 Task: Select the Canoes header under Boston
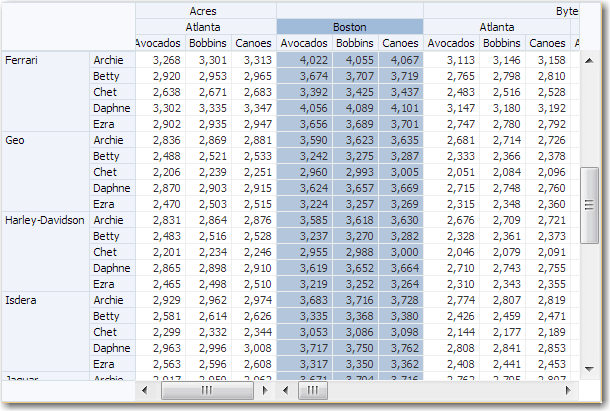click(x=400, y=43)
